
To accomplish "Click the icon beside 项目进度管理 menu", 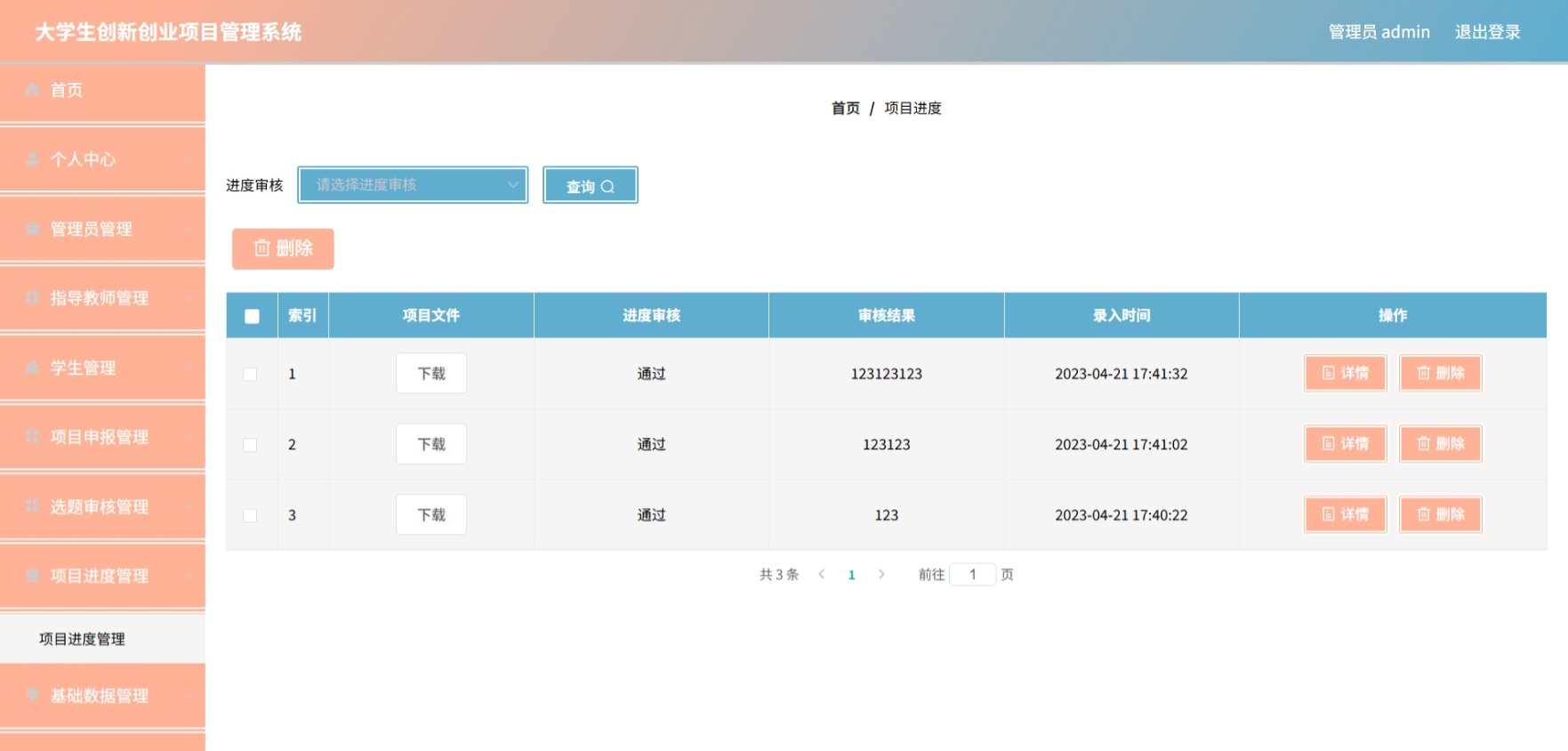I will tap(33, 576).
